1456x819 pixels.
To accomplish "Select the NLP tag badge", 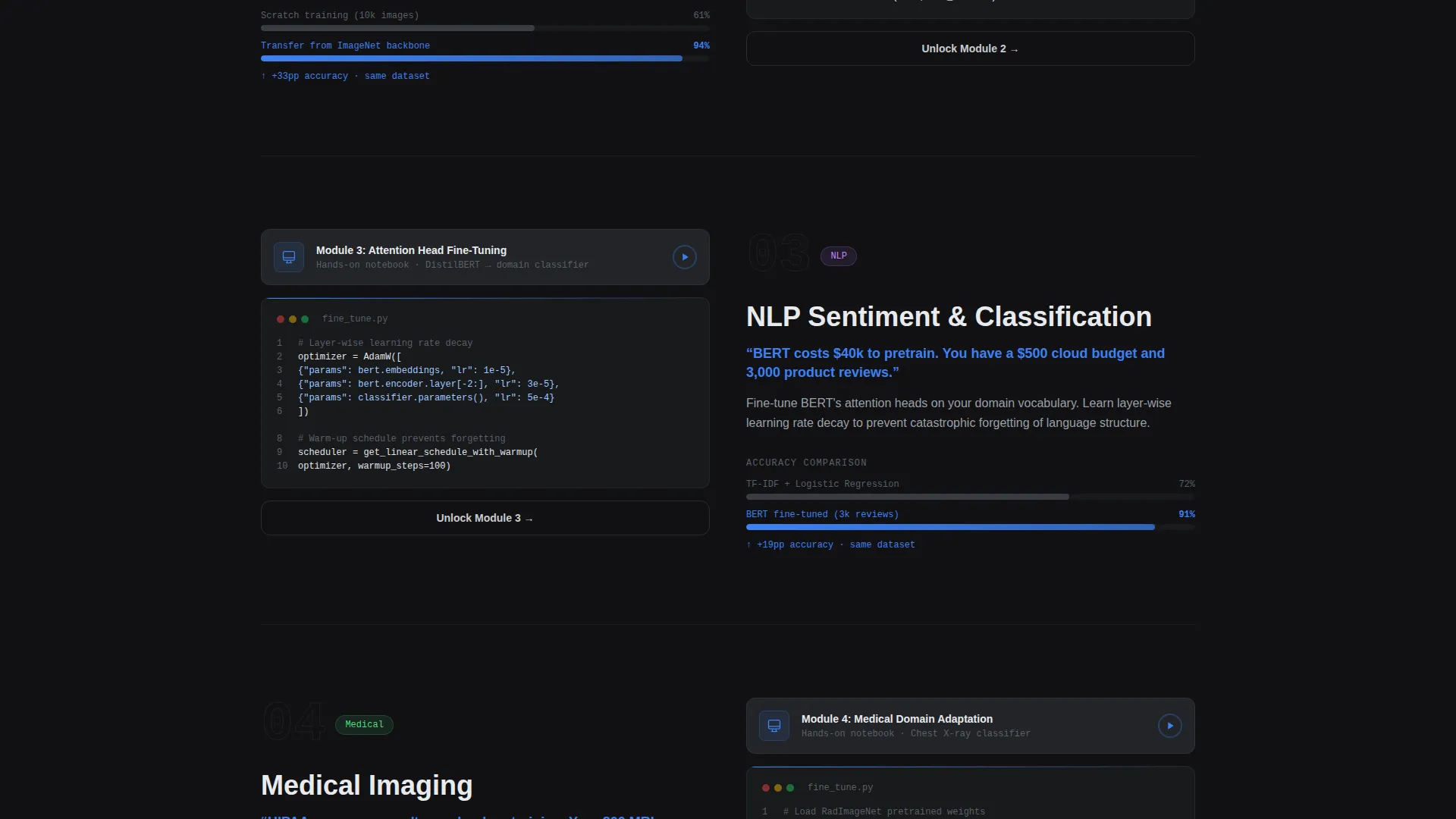I will 839,256.
